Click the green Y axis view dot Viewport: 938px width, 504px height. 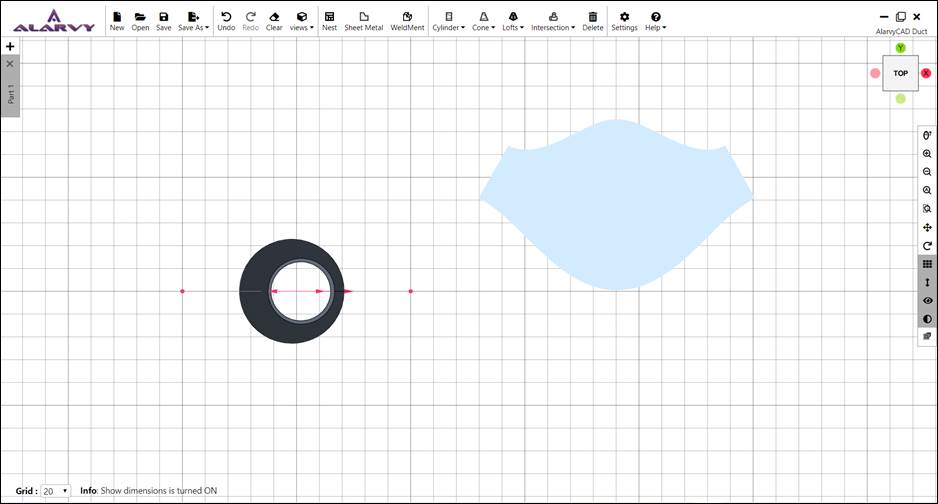click(900, 48)
